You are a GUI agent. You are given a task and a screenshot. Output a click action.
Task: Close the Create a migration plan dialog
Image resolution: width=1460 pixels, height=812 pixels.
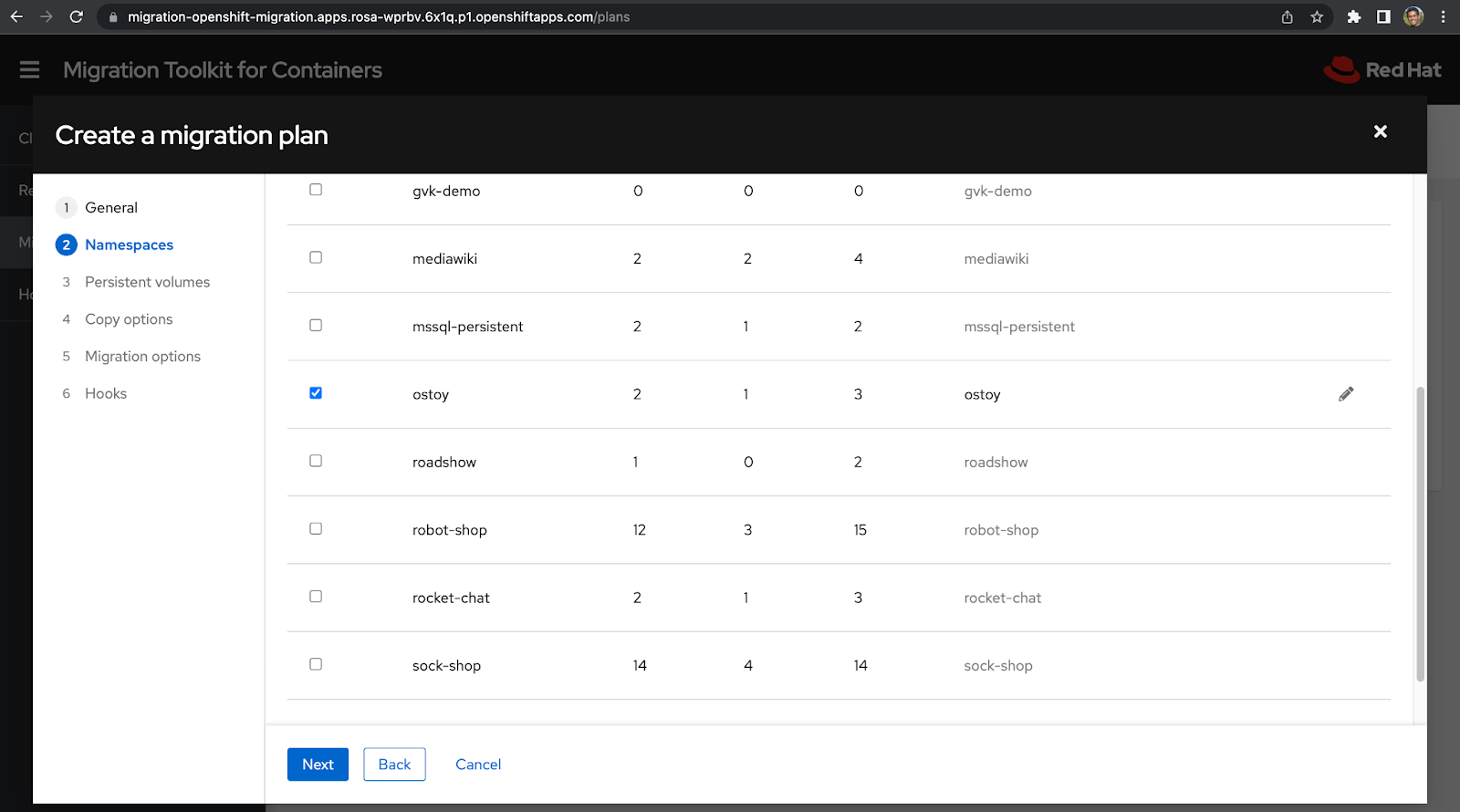click(x=1380, y=131)
